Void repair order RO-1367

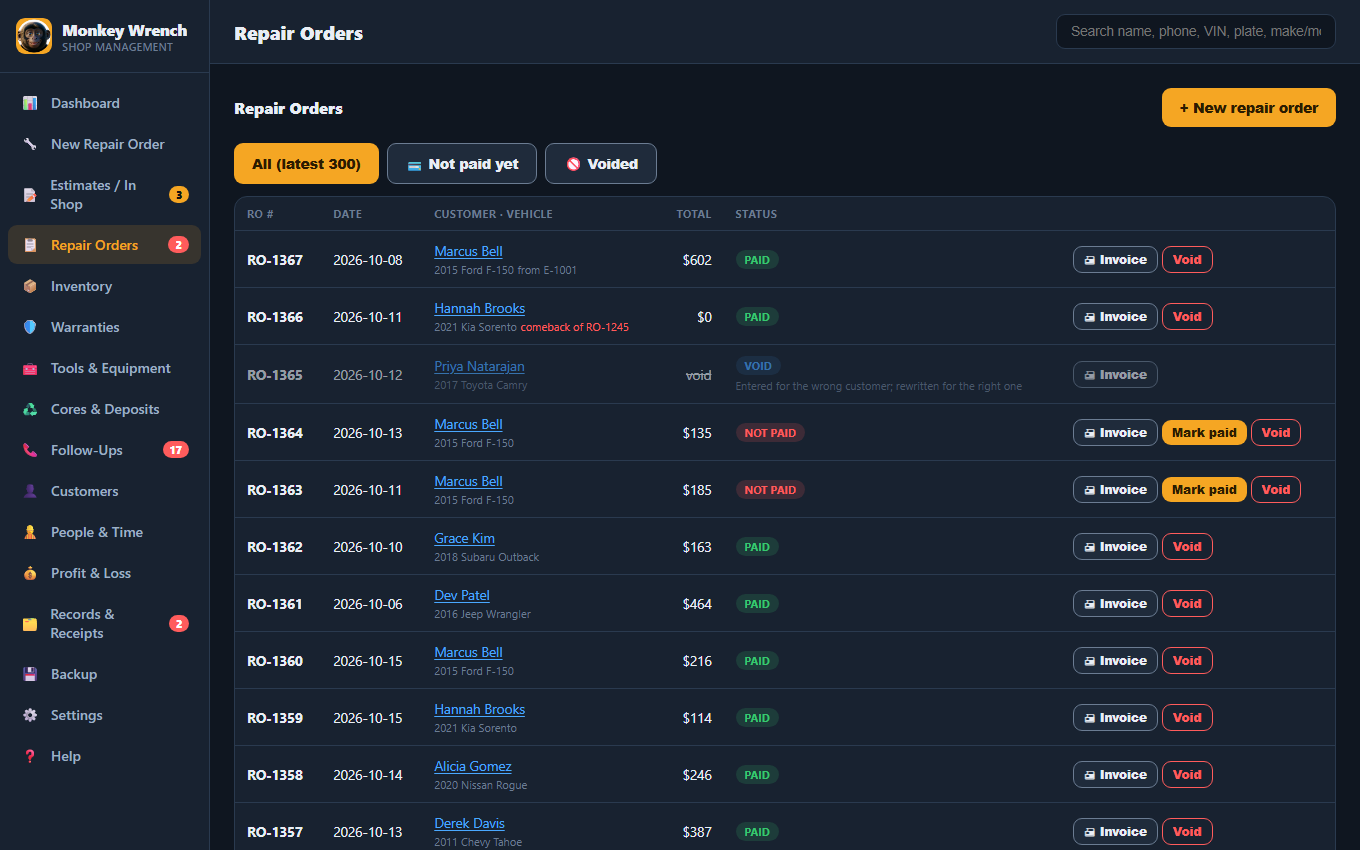click(1187, 260)
